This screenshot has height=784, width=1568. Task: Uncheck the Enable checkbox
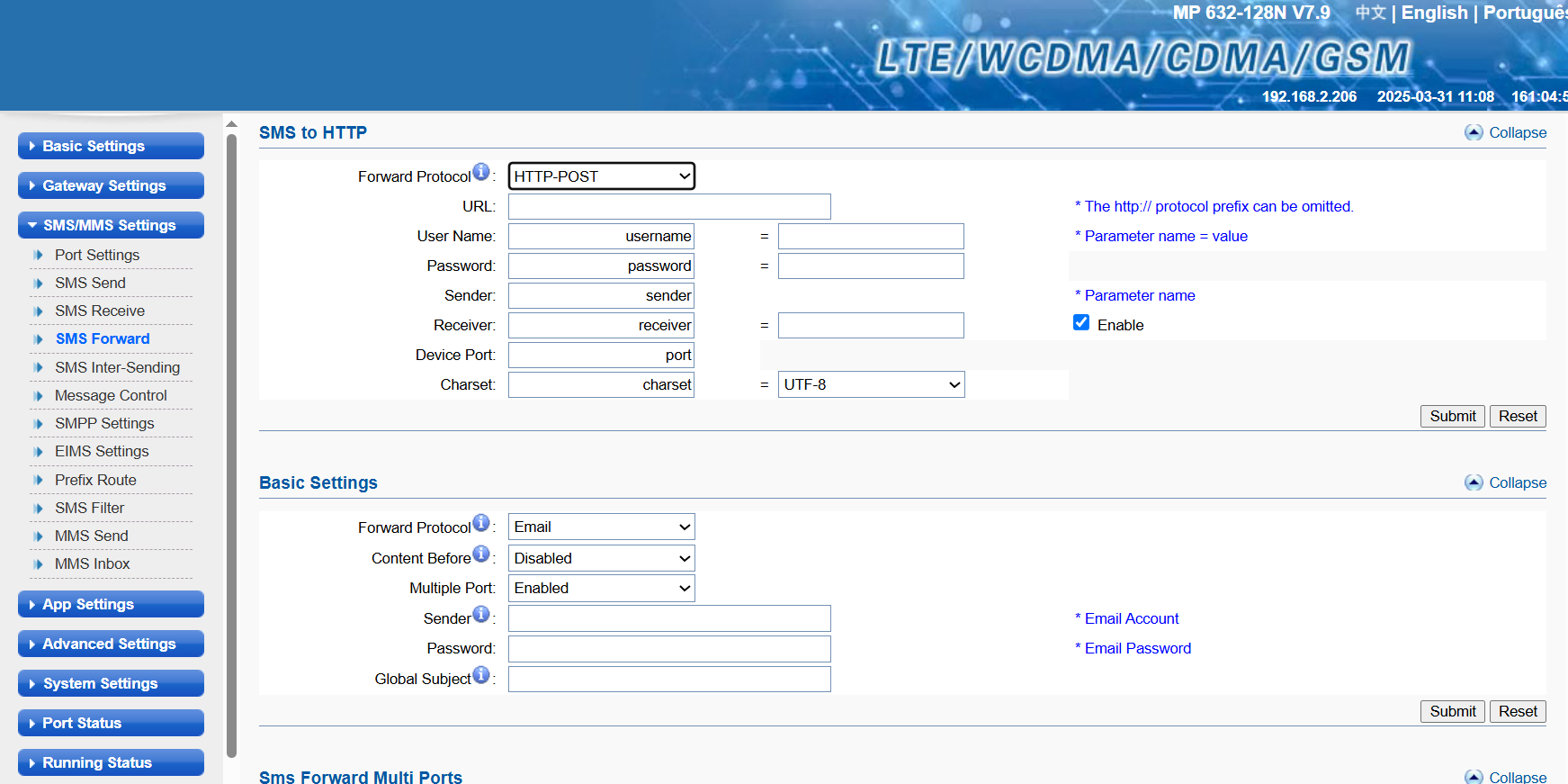coord(1081,323)
